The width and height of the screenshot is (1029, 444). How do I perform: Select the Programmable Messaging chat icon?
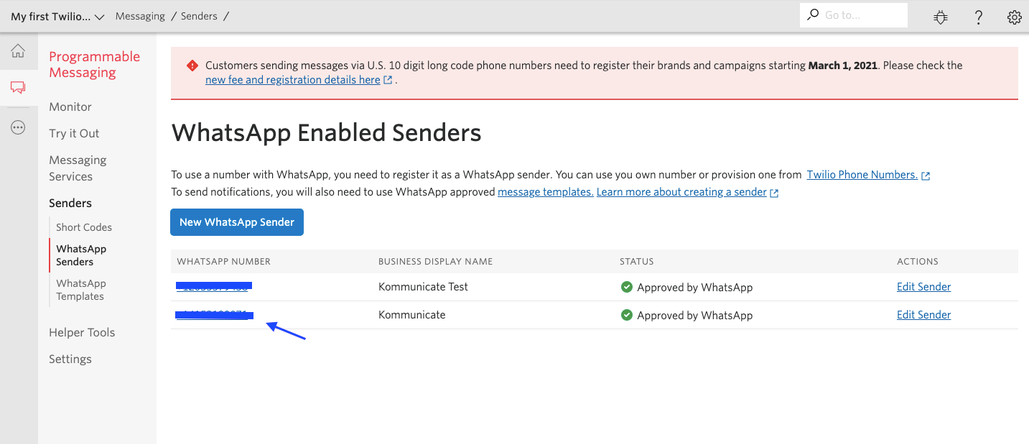pyautogui.click(x=18, y=87)
